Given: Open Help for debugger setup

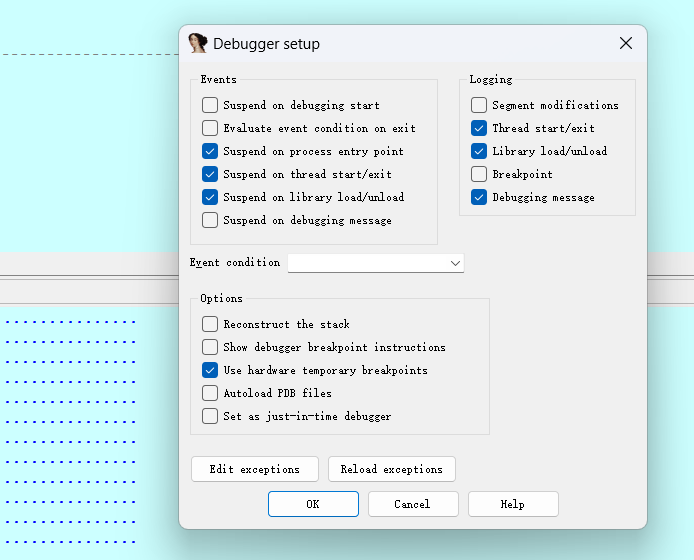Looking at the screenshot, I should coord(513,504).
